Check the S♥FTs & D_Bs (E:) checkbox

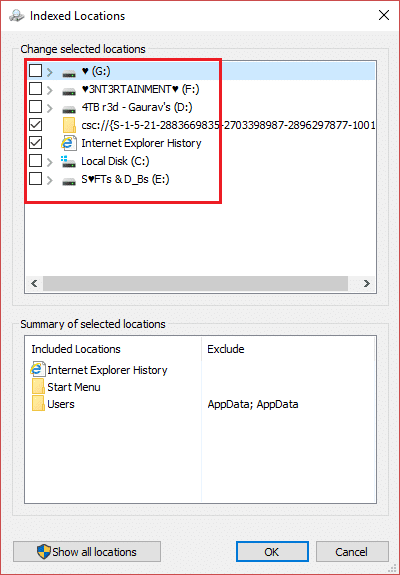(36, 179)
